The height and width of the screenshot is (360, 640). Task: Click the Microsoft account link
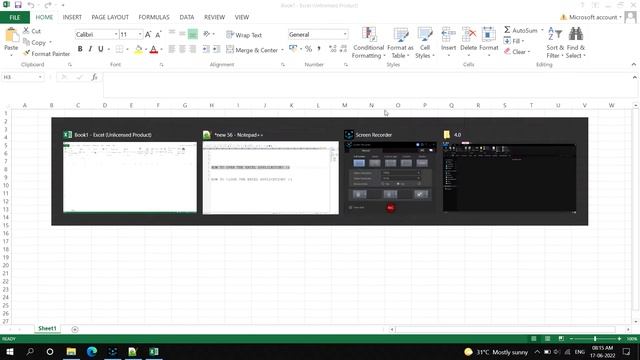coord(593,17)
